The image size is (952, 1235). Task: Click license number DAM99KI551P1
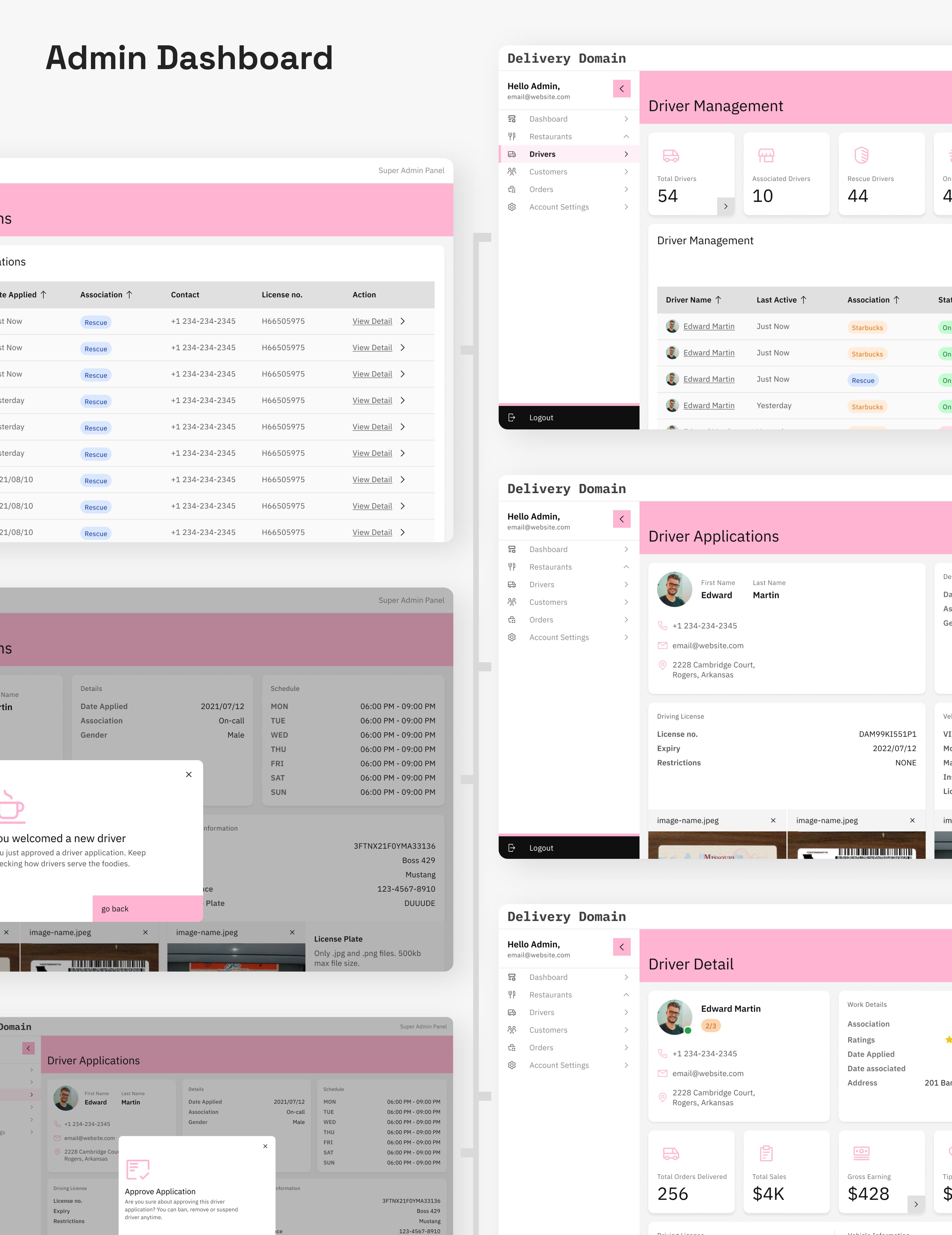tap(887, 734)
